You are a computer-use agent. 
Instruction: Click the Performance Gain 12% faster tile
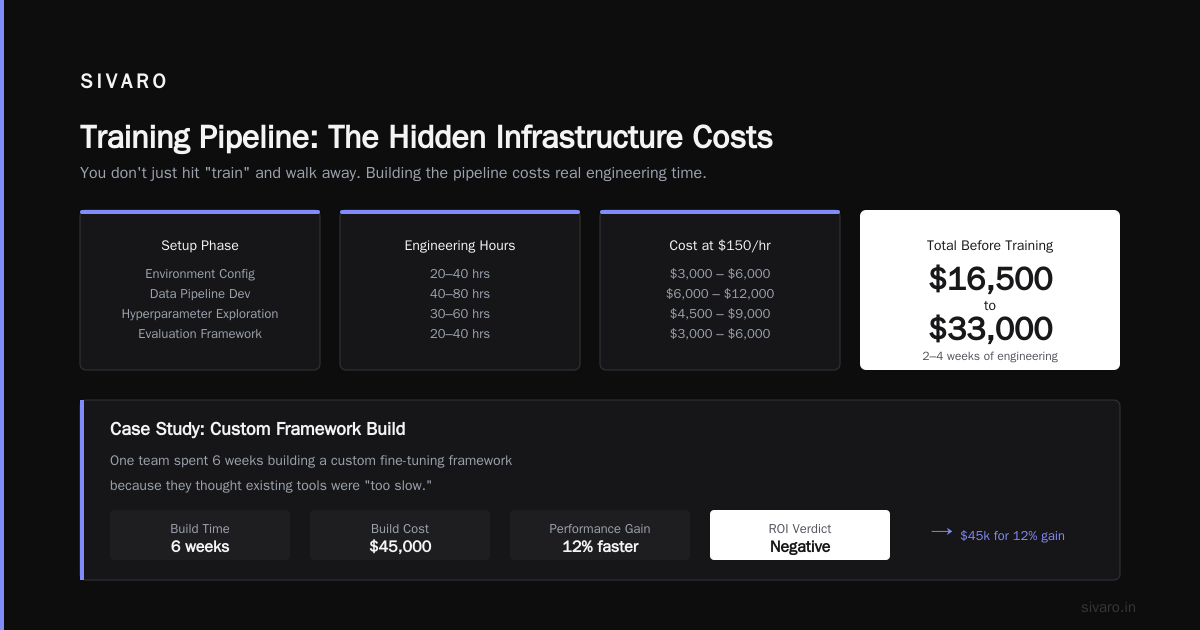600,535
